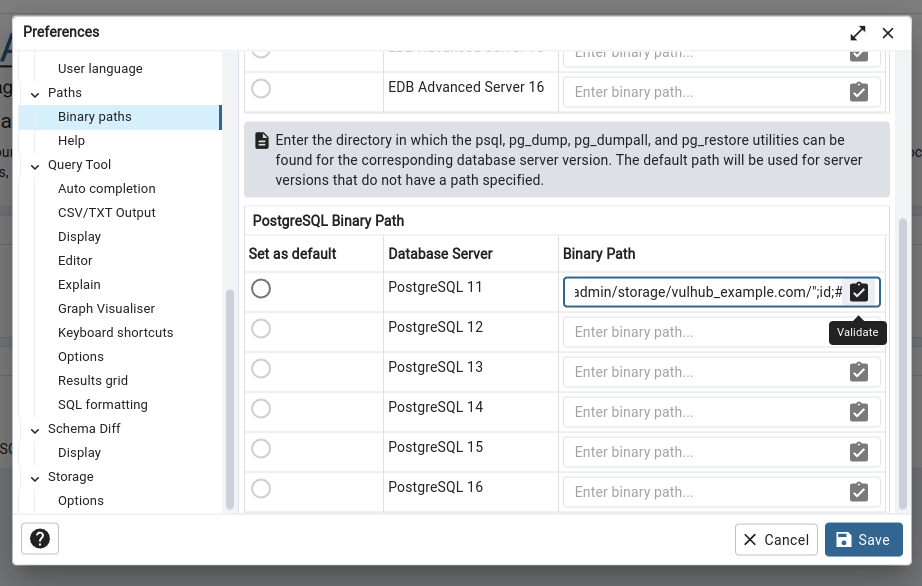Open Results grid settings

pyautogui.click(x=92, y=381)
